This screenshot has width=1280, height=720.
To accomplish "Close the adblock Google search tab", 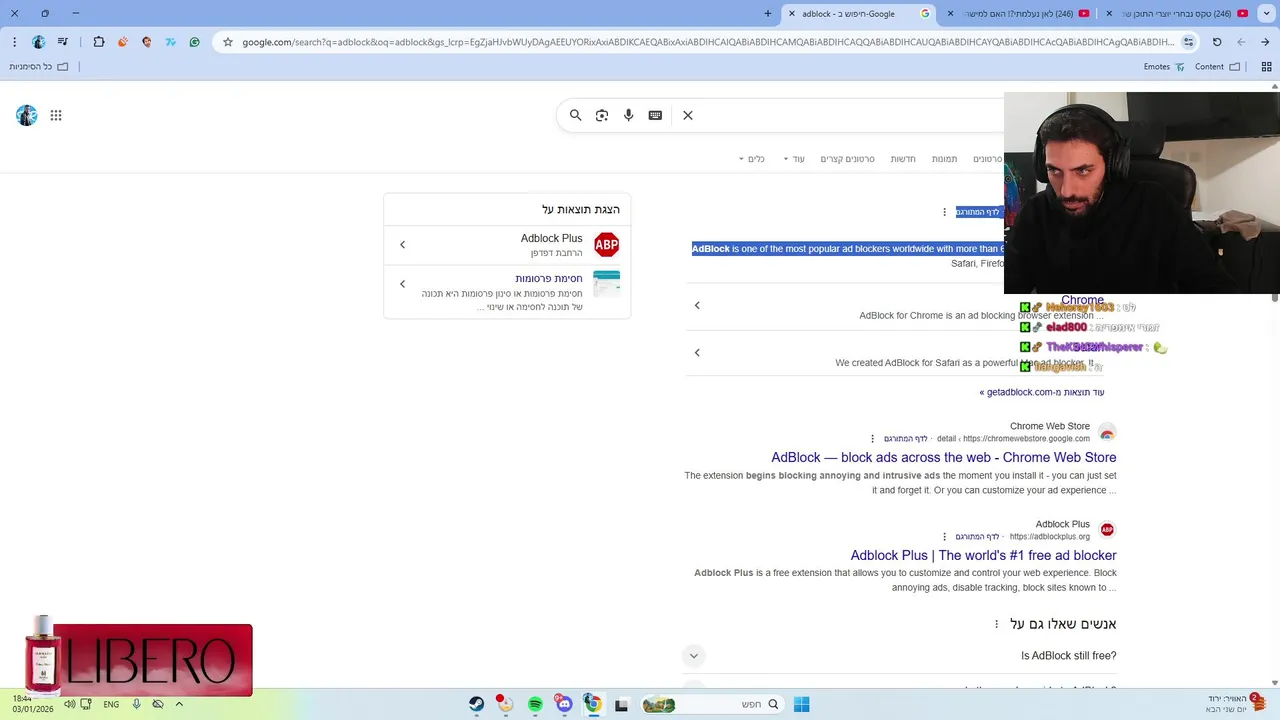I will click(x=792, y=13).
